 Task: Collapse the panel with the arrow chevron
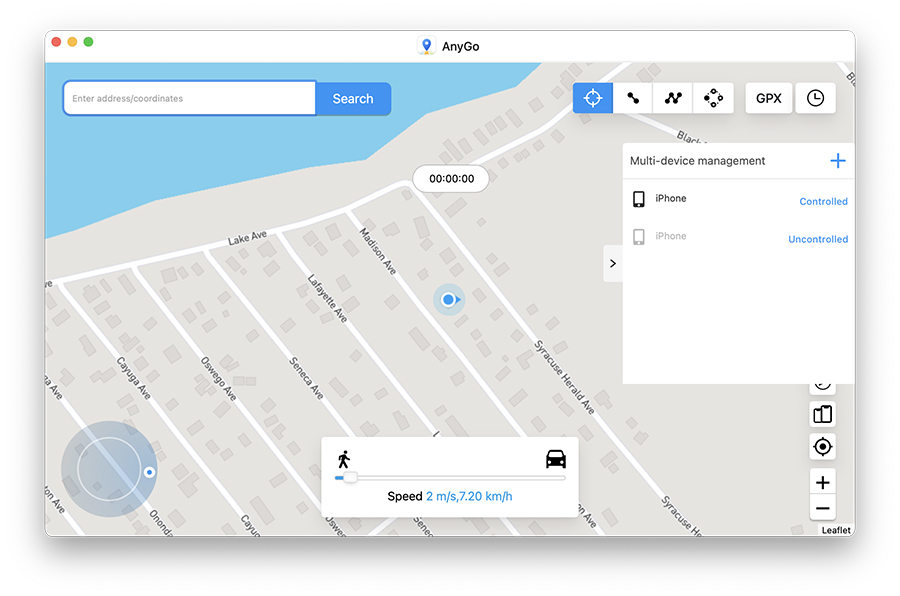click(x=613, y=263)
